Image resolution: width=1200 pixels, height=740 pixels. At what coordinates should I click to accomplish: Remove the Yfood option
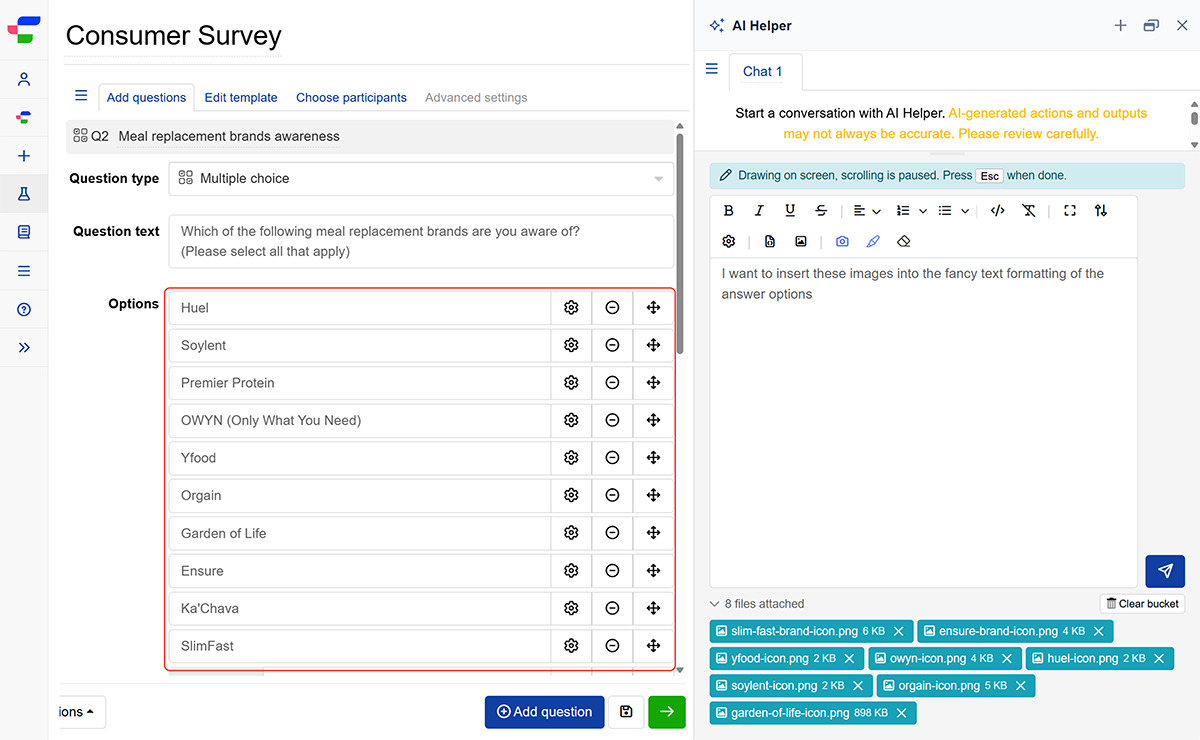pyautogui.click(x=612, y=458)
